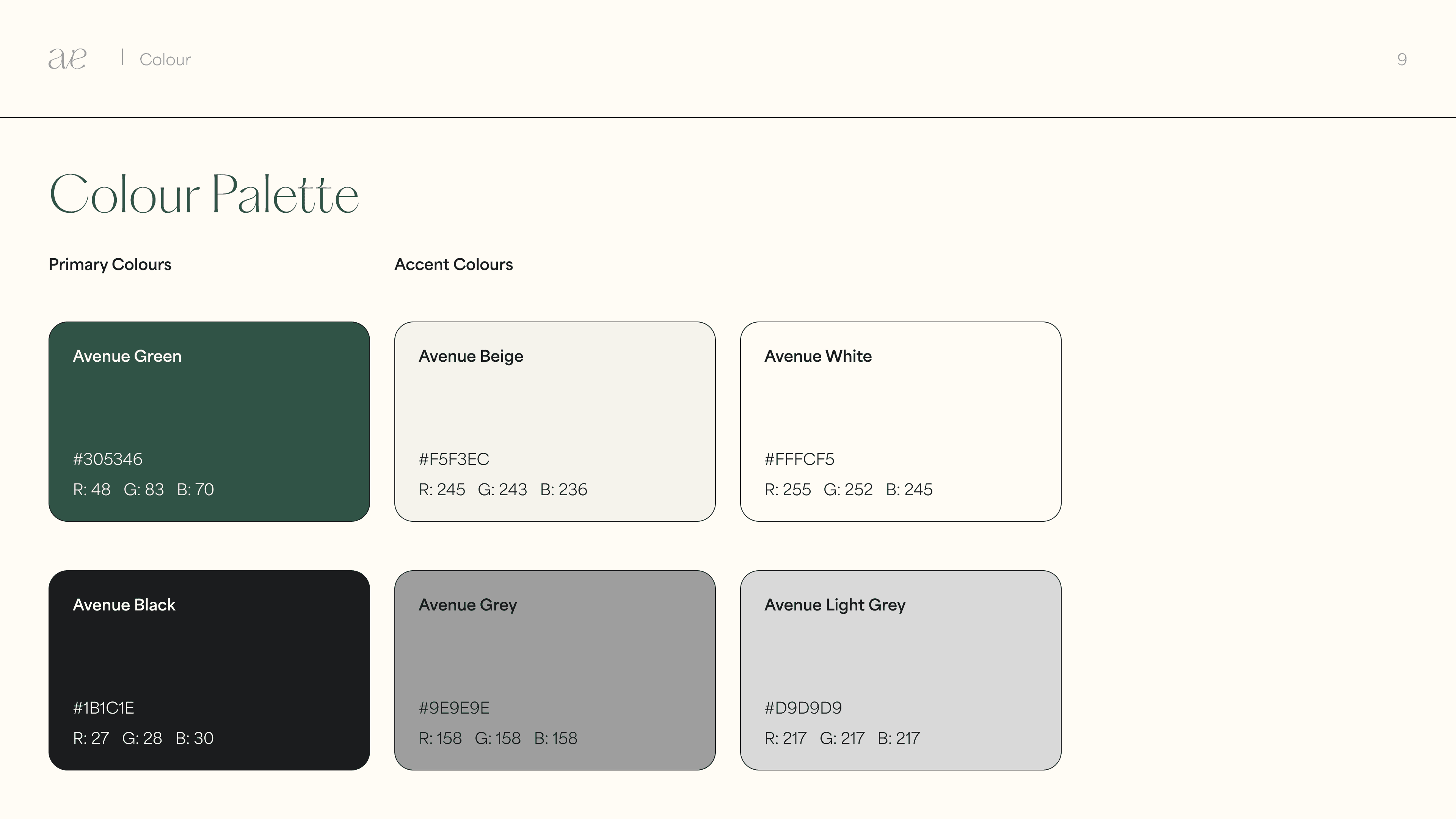
Task: Select the Accent Colours heading
Action: point(453,264)
